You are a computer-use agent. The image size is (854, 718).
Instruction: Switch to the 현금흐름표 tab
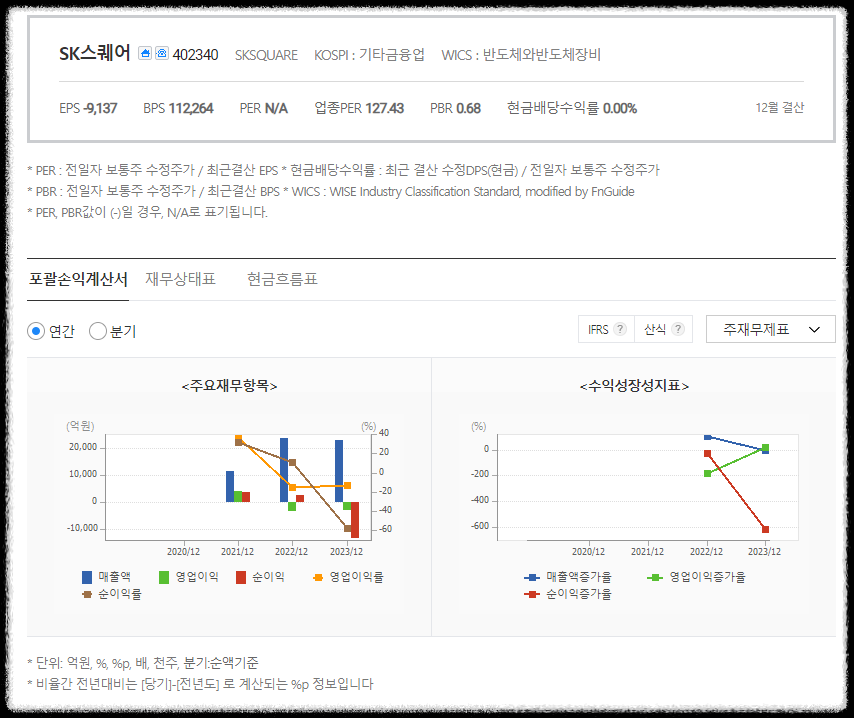pyautogui.click(x=282, y=279)
